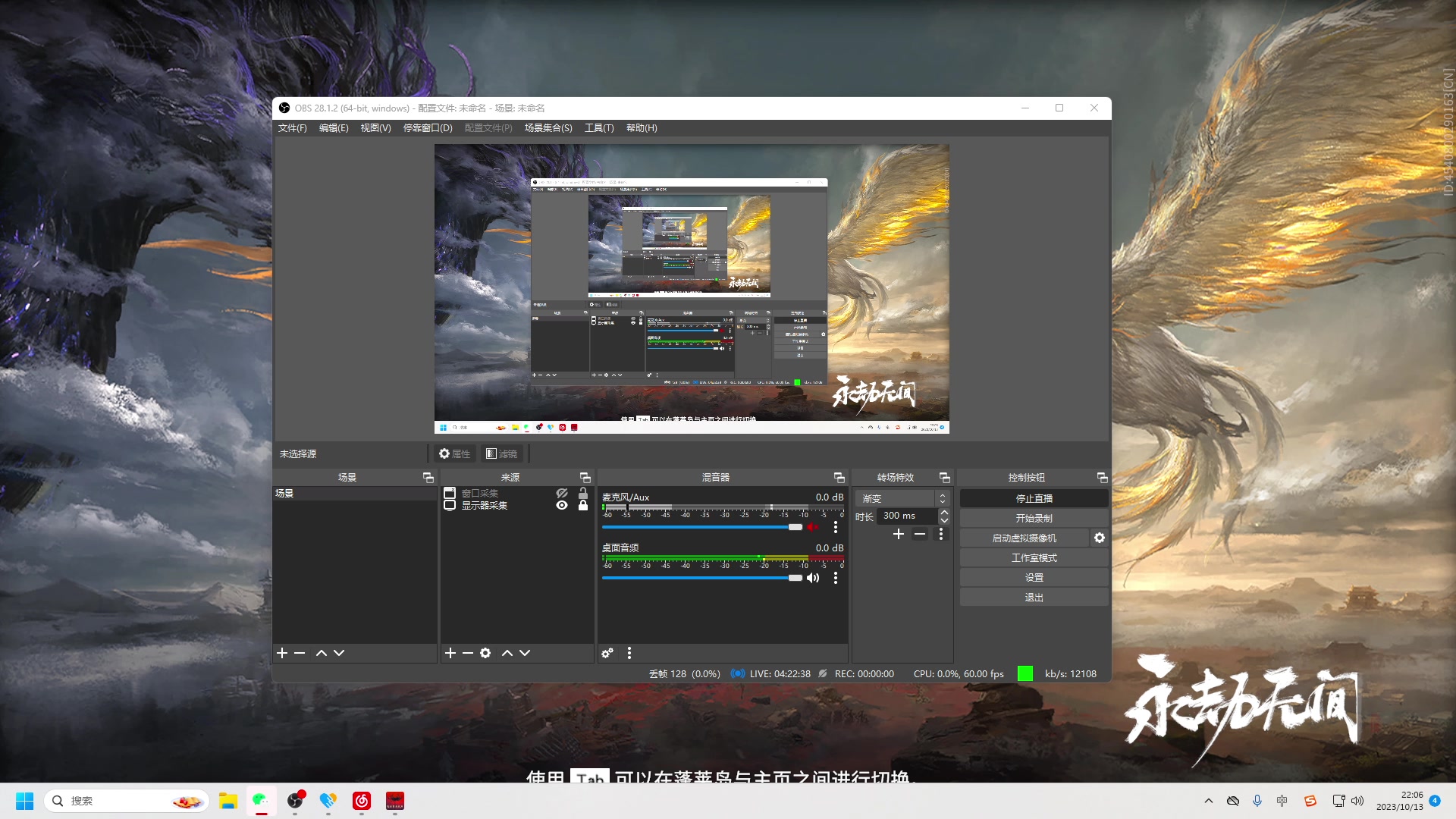Open 编辑(E) menu
The image size is (1456, 819).
[334, 128]
